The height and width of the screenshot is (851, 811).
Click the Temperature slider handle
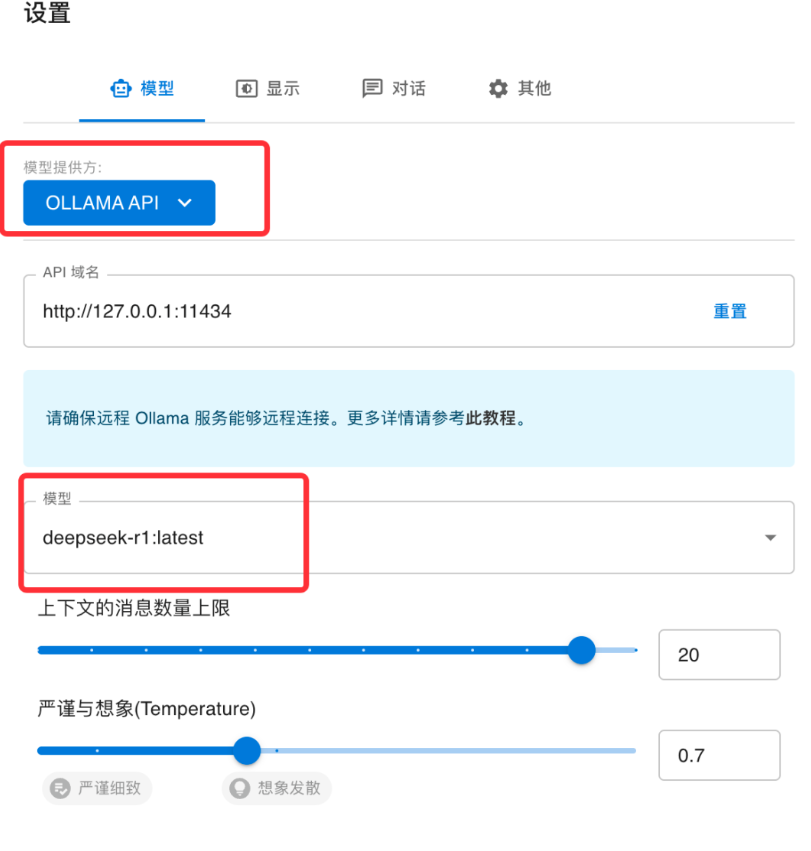point(247,751)
